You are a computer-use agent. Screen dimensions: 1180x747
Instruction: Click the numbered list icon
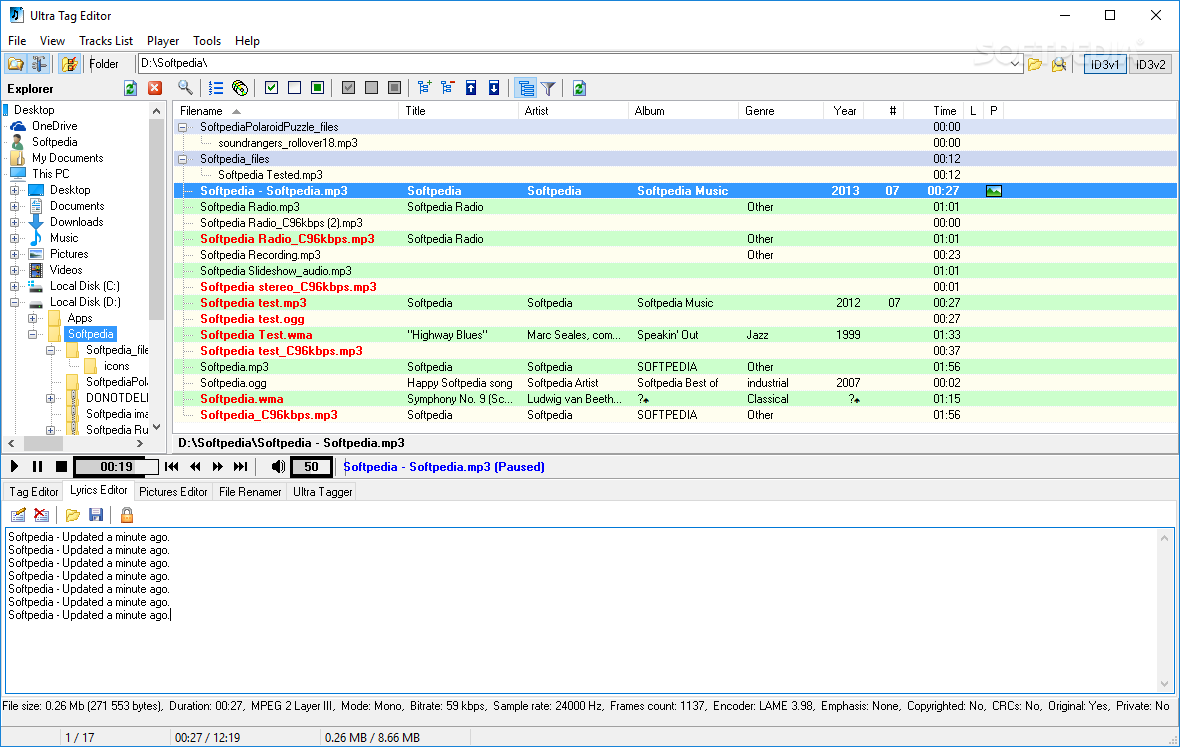[x=216, y=88]
